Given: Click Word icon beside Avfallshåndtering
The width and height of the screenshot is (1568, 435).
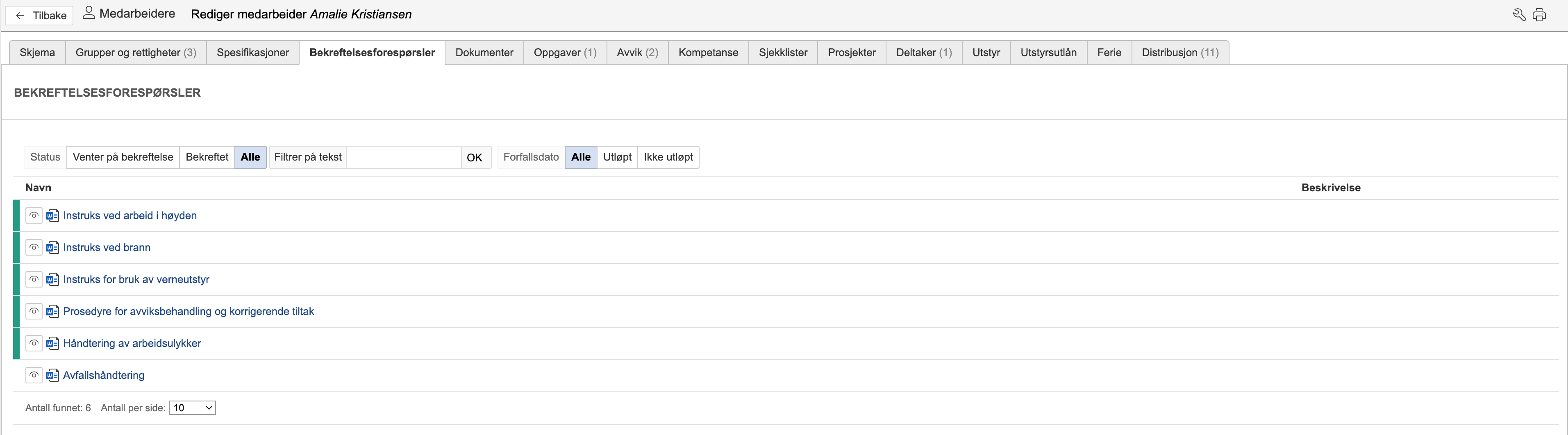Looking at the screenshot, I should (52, 375).
